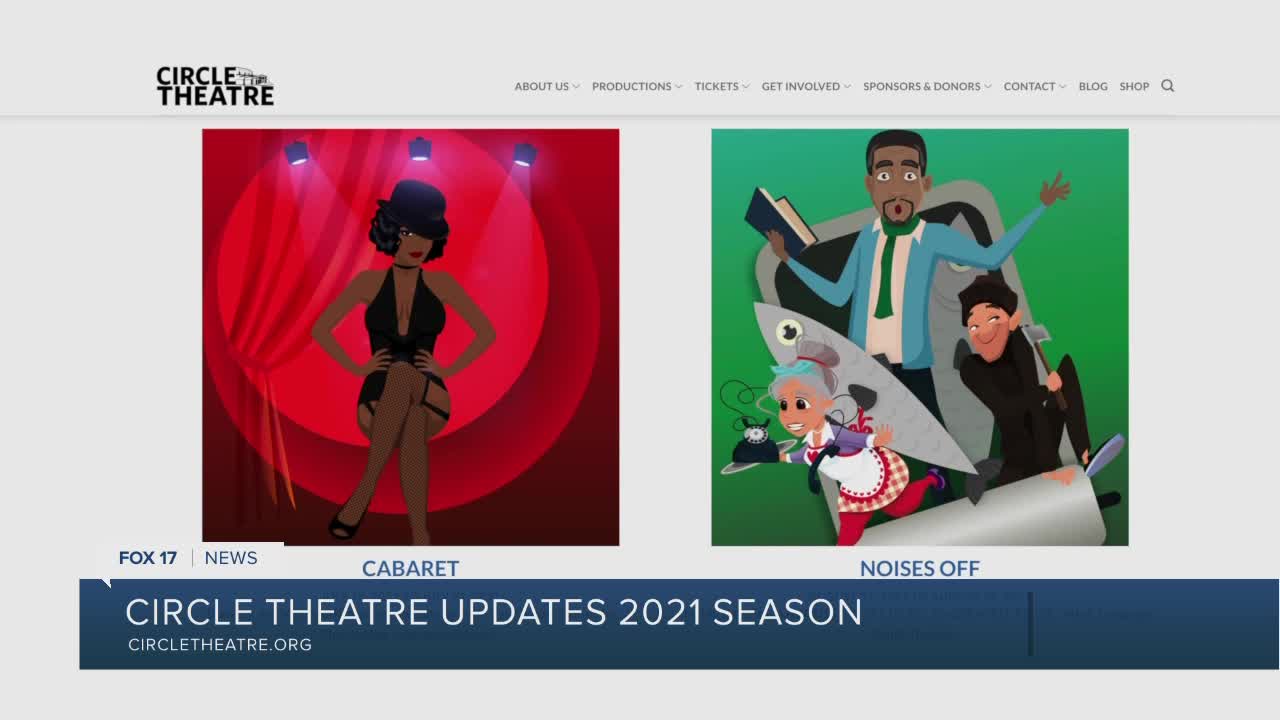Screen dimensions: 1280x720
Task: Go to the Shop page
Action: pos(1134,87)
